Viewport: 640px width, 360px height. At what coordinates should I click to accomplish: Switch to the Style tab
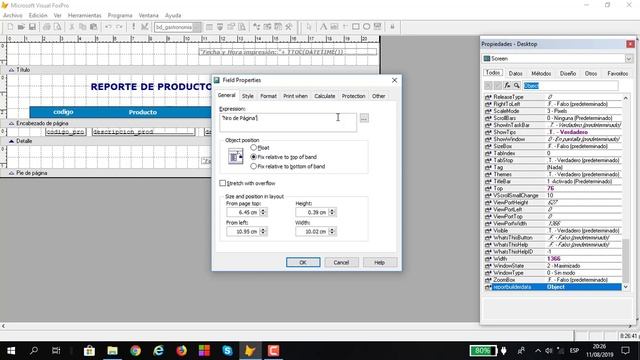(x=247, y=96)
